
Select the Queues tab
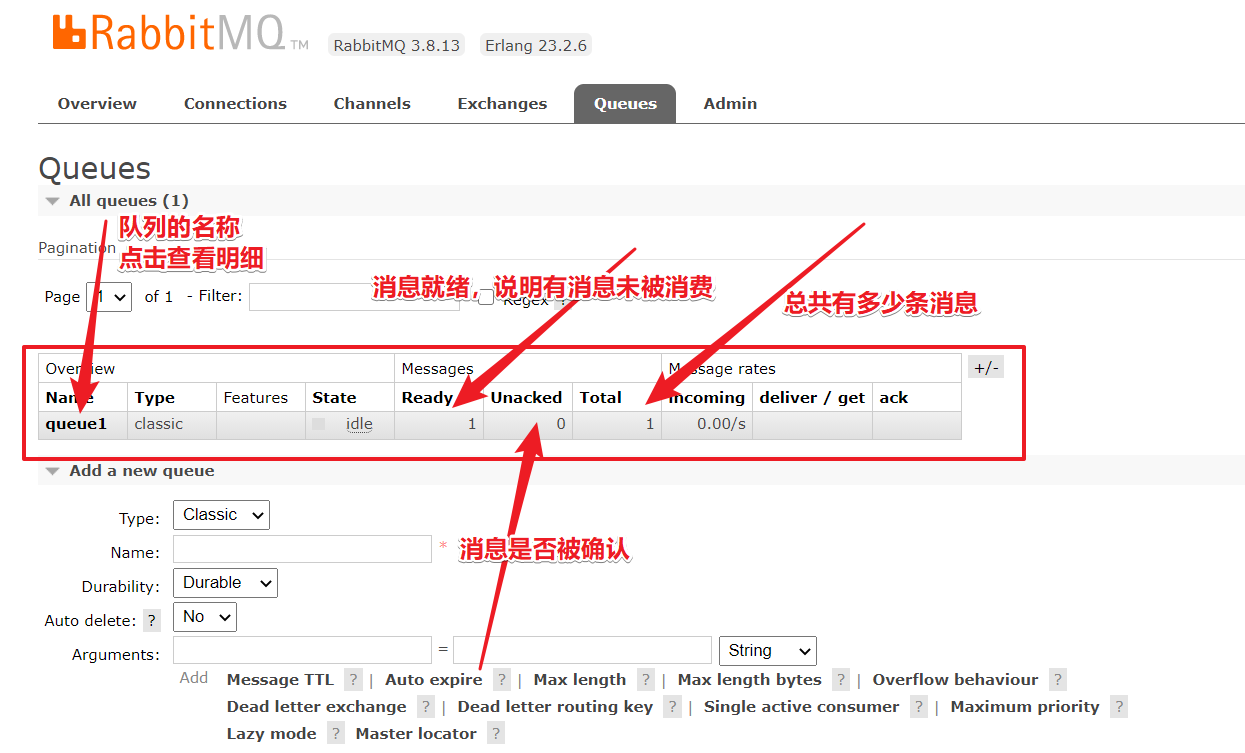tap(625, 104)
